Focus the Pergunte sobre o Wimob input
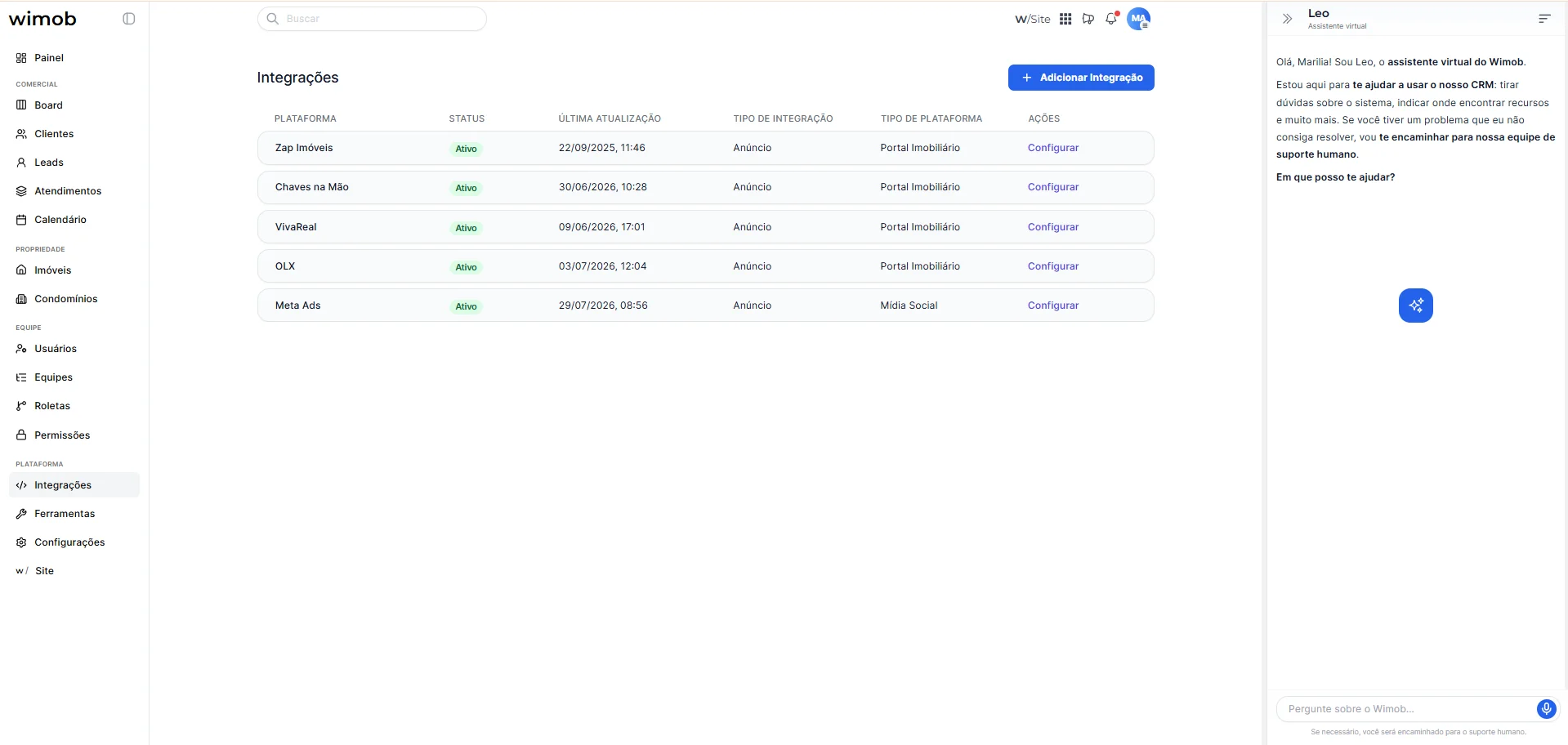Image resolution: width=1568 pixels, height=745 pixels. 1407,709
